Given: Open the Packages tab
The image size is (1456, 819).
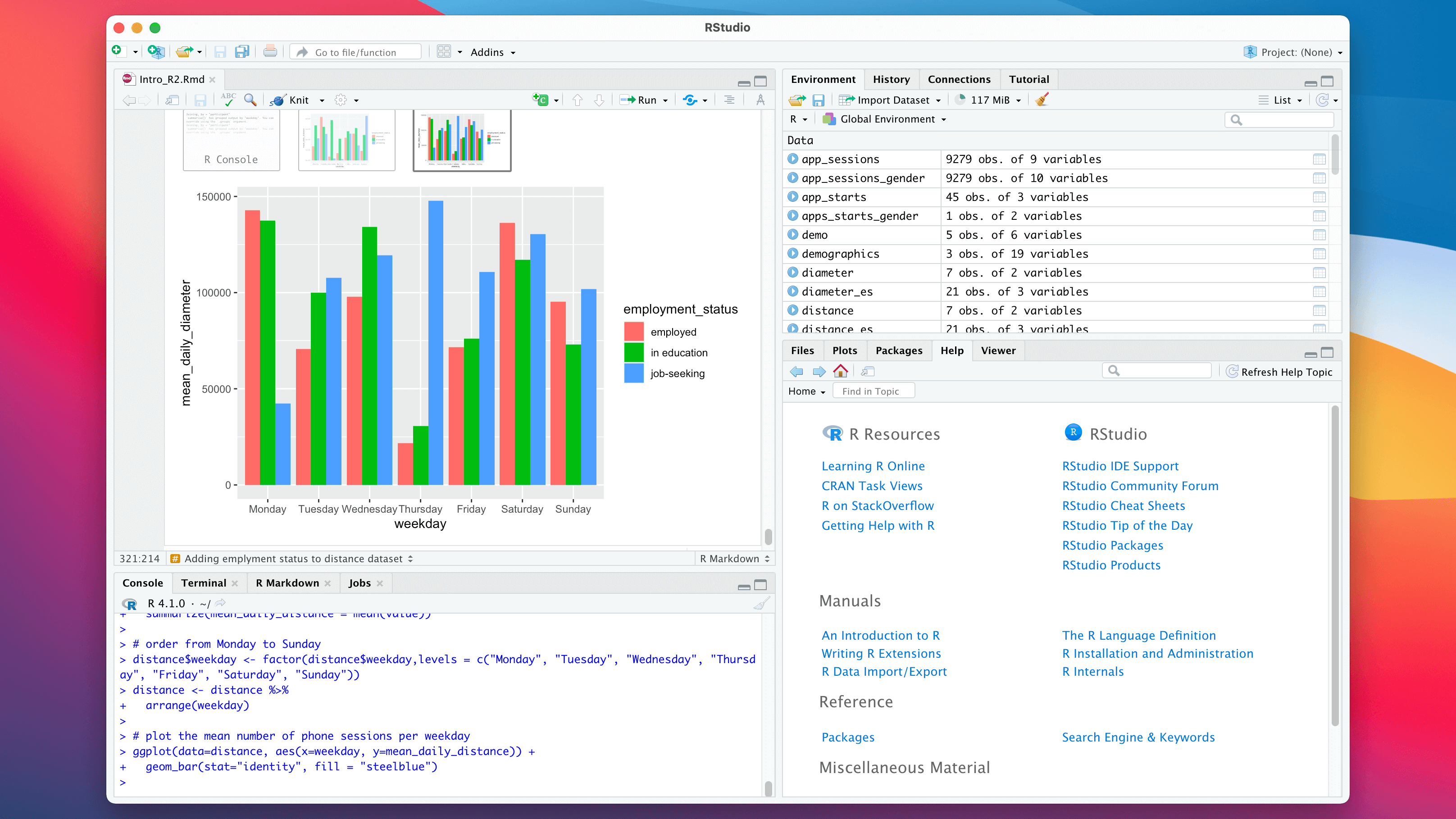Looking at the screenshot, I should 899,350.
